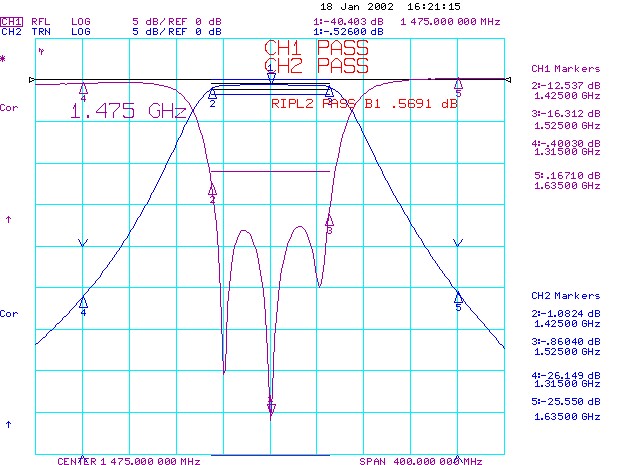Open the CH2 Markers list heading

[x=563, y=297]
